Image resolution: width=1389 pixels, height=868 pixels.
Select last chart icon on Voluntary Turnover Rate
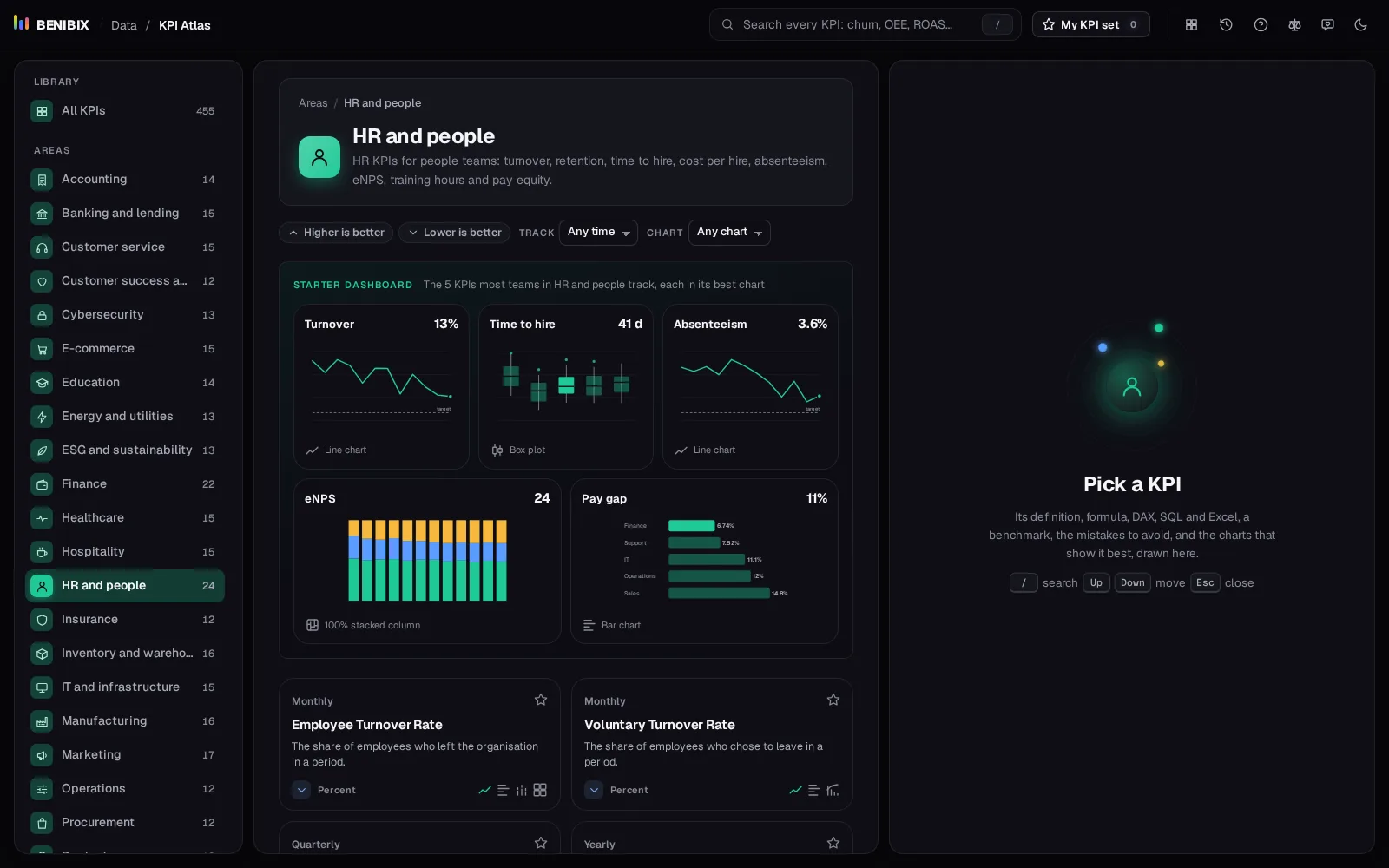(833, 790)
